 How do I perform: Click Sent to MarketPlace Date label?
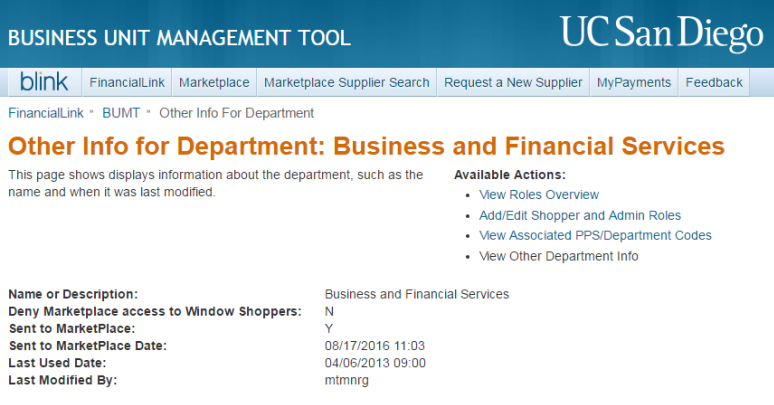click(x=88, y=346)
